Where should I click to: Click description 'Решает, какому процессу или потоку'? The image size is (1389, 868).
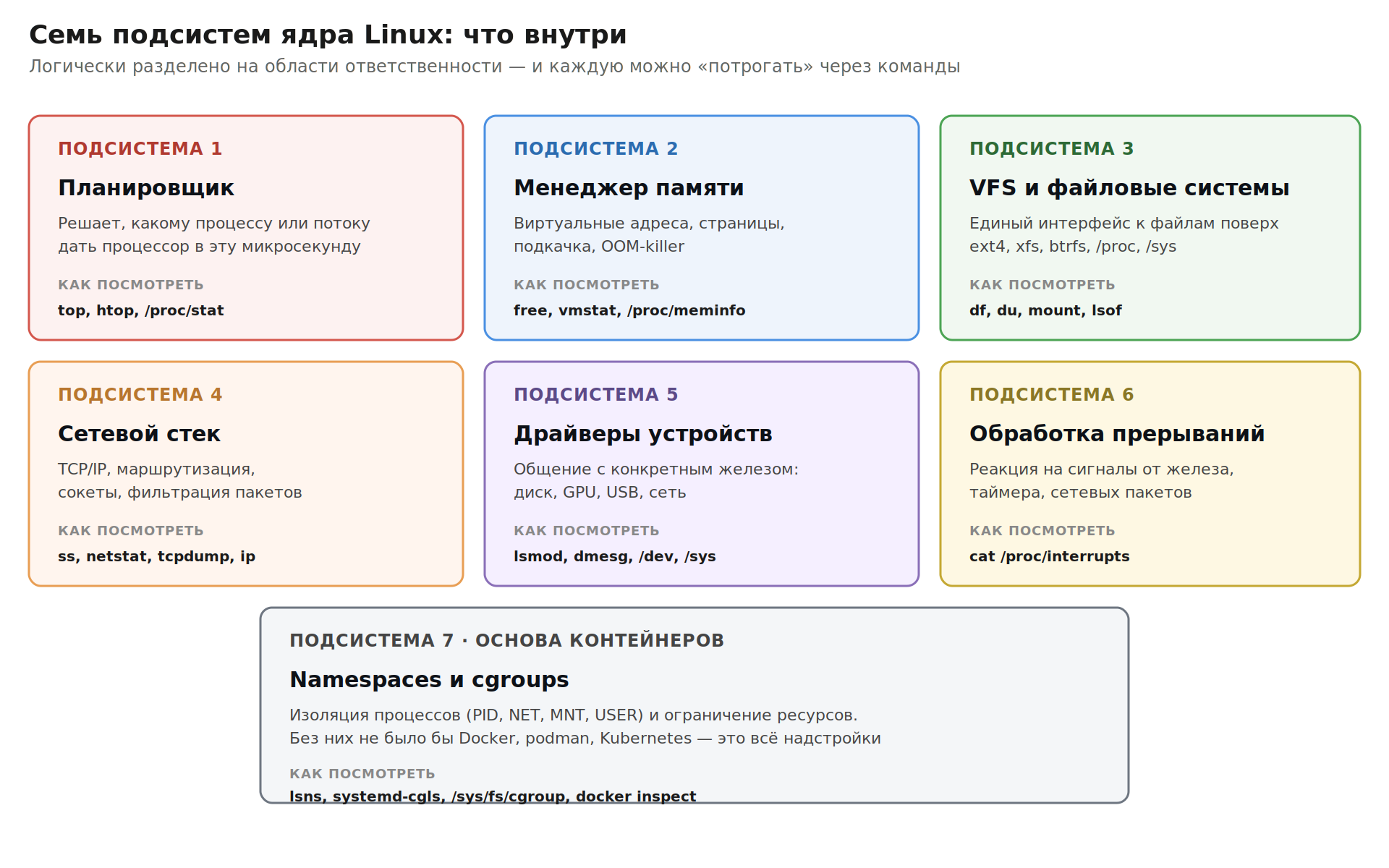(x=213, y=224)
